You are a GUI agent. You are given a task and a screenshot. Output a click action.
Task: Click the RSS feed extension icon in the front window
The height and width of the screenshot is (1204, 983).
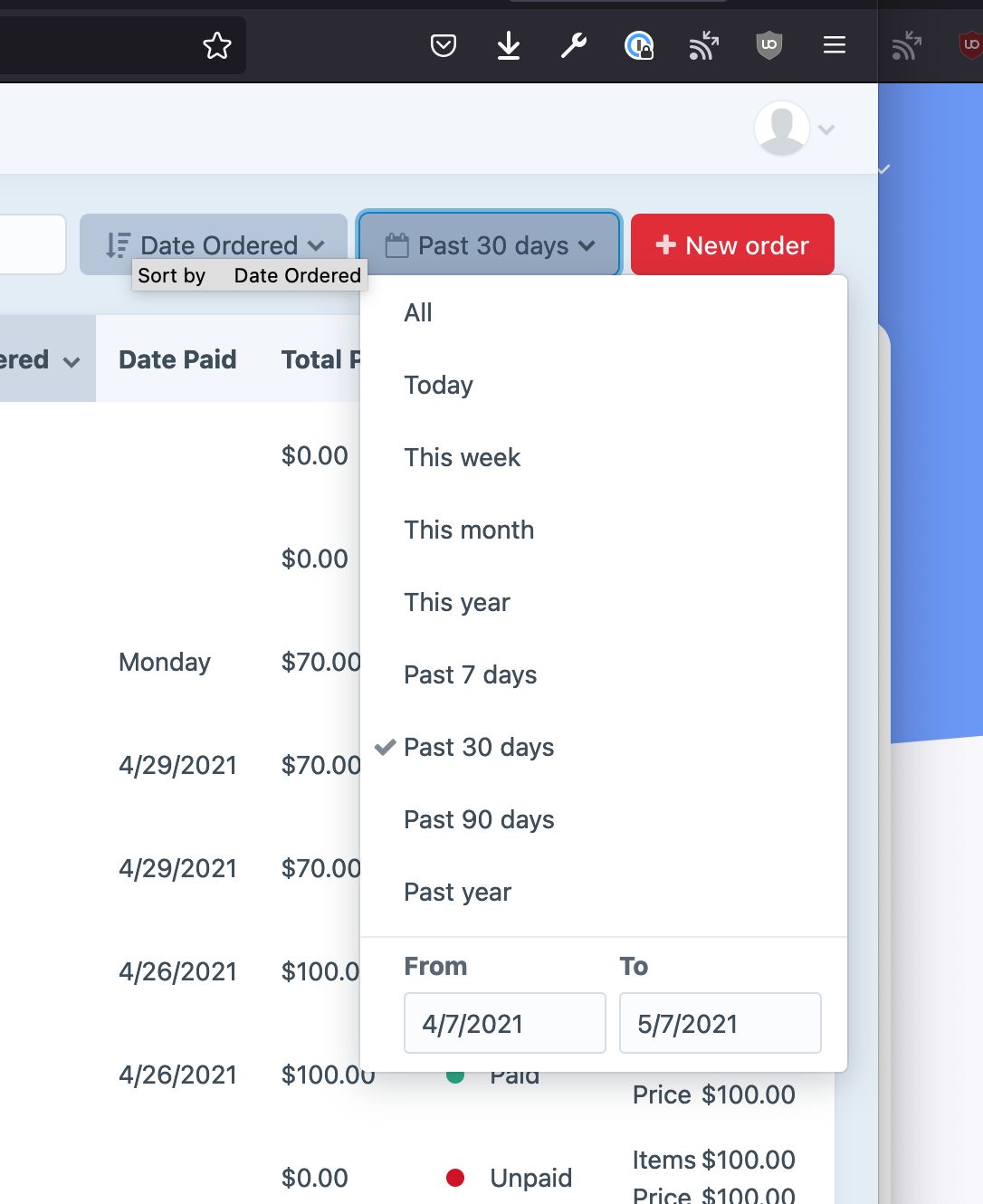pyautogui.click(x=704, y=45)
